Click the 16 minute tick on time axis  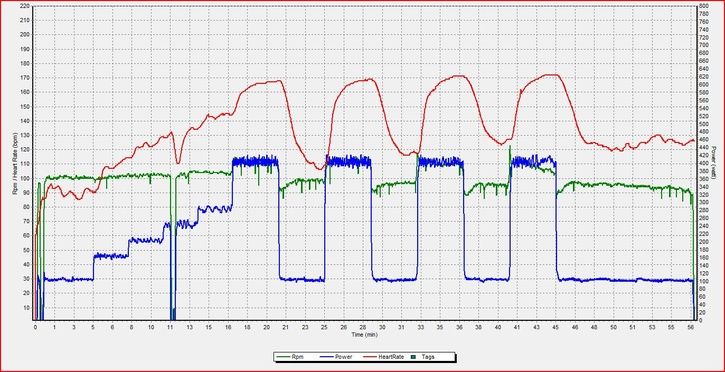coord(228,327)
